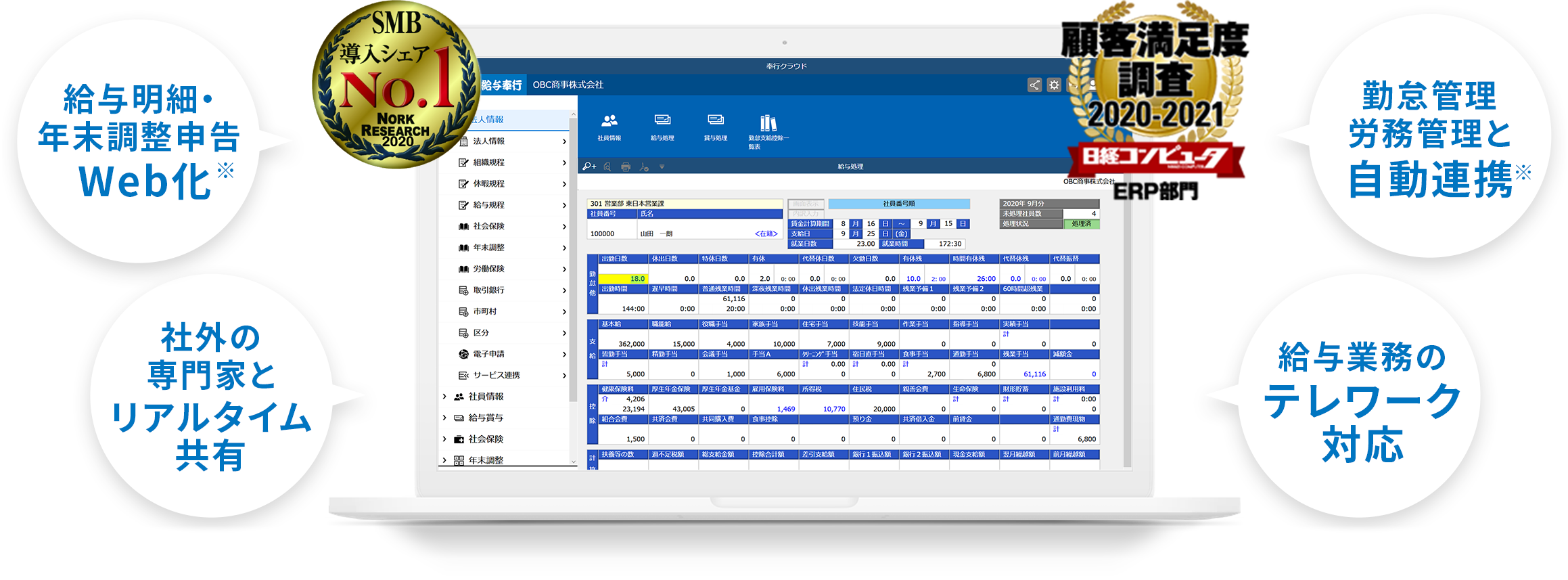Click the search-add magnifier toolbar icon

click(589, 166)
